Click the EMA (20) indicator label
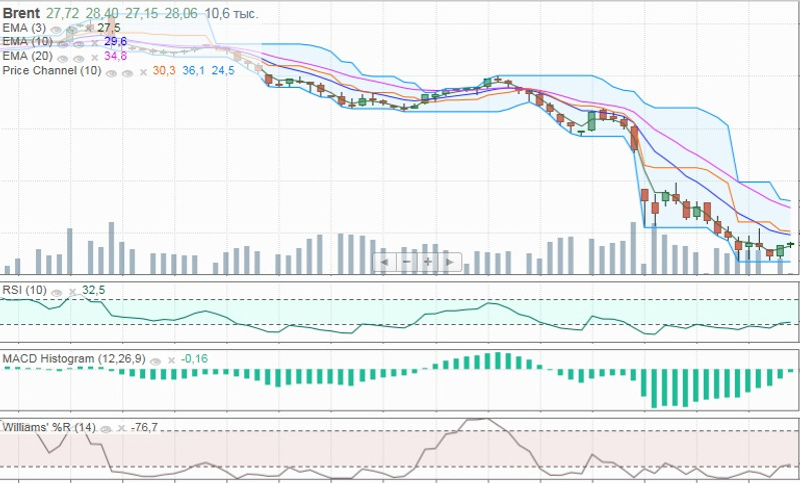 tap(27, 56)
